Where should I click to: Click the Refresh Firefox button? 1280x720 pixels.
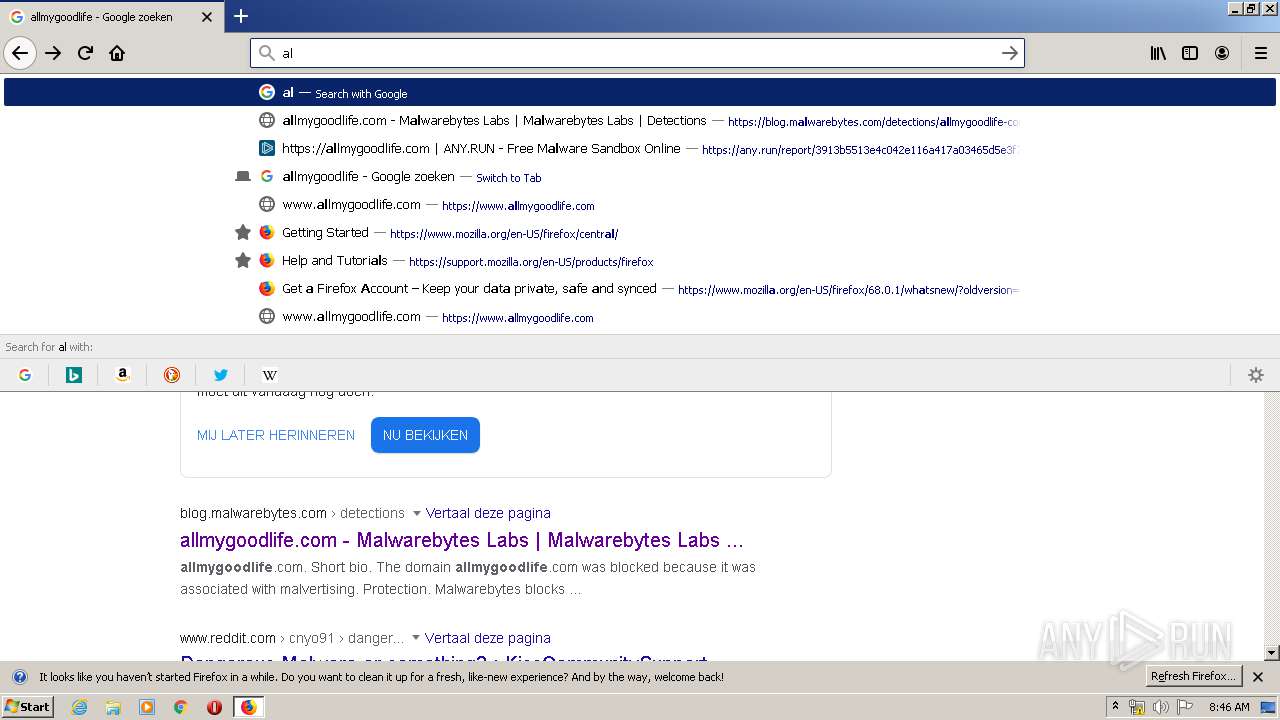1194,676
